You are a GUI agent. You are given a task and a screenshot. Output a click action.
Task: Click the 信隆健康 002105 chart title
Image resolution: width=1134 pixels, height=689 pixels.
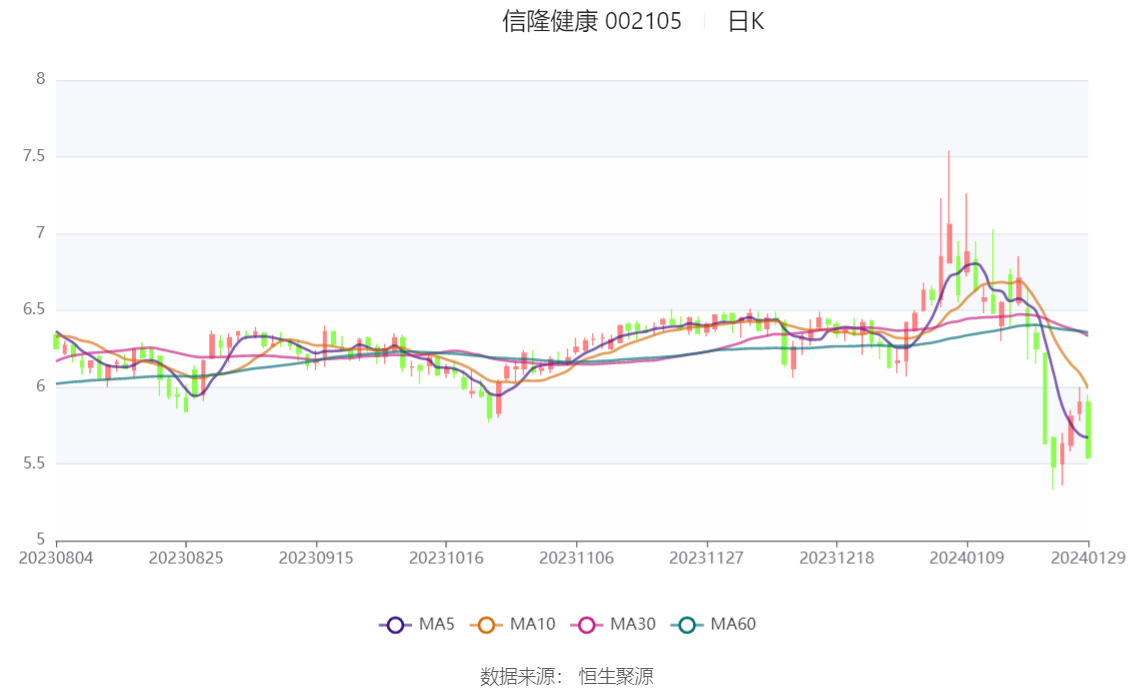point(592,21)
